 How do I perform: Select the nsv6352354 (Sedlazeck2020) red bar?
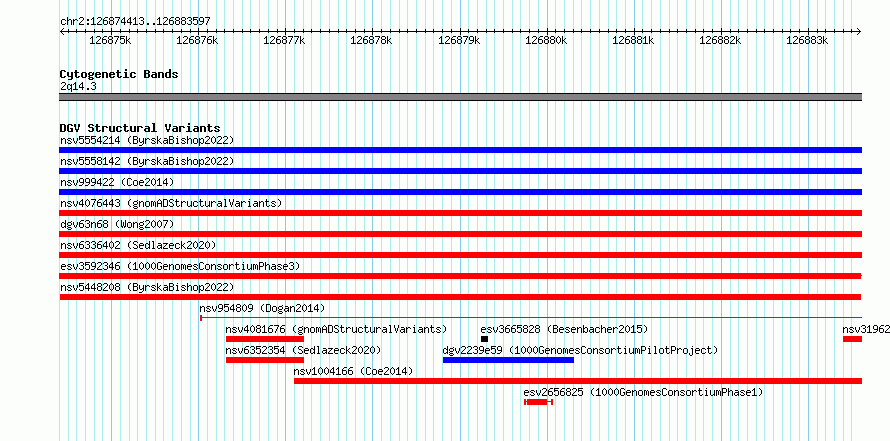[x=265, y=360]
